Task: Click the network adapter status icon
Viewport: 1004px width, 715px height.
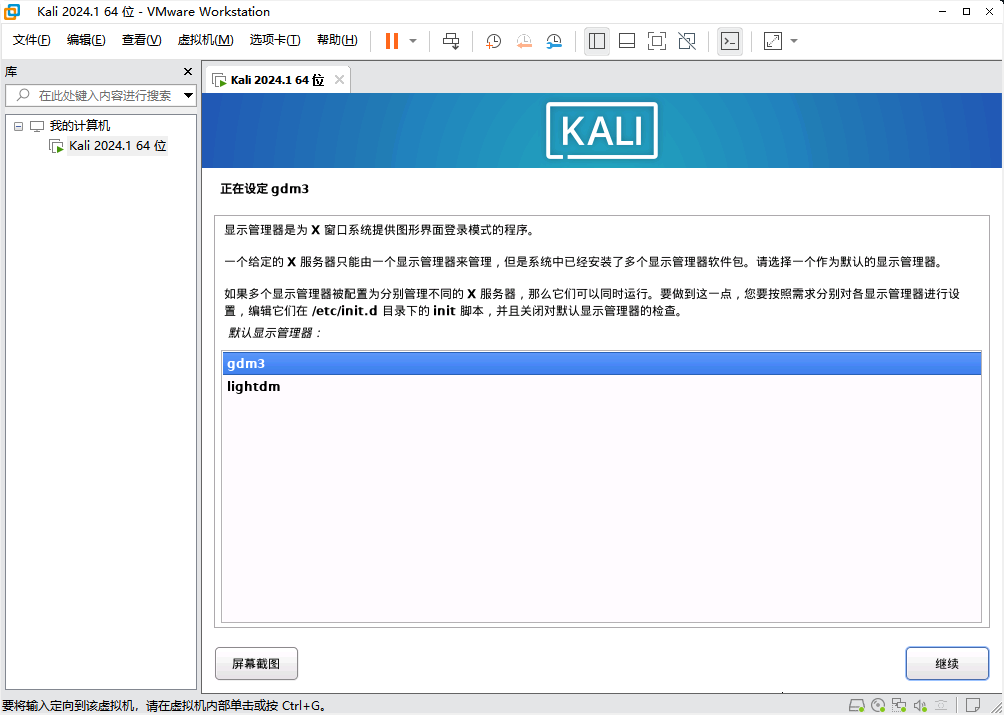Action: pyautogui.click(x=899, y=705)
